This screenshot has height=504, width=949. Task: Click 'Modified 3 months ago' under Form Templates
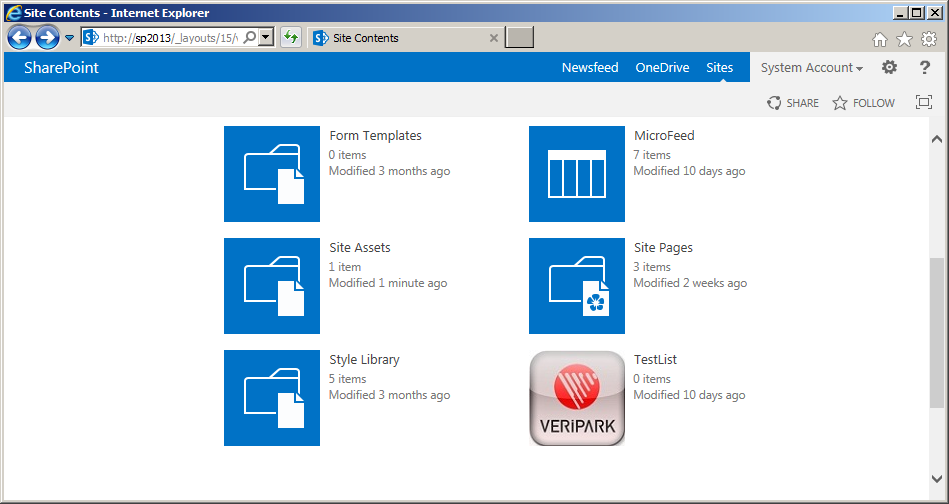pyautogui.click(x=389, y=171)
